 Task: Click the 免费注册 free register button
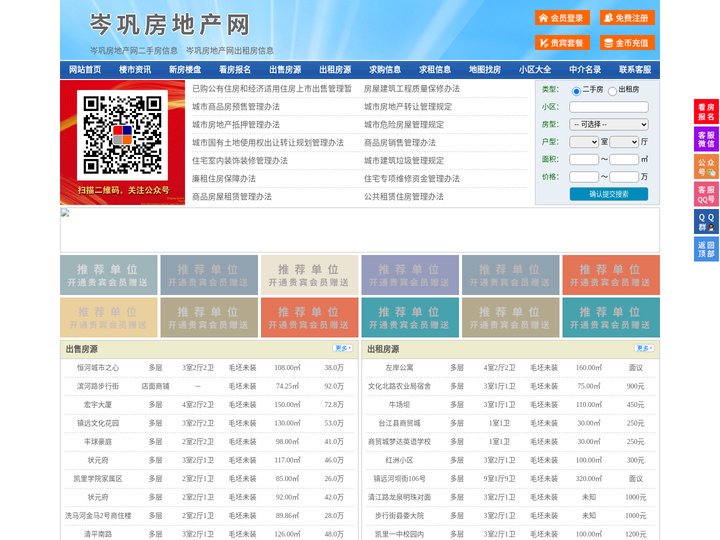(x=627, y=18)
